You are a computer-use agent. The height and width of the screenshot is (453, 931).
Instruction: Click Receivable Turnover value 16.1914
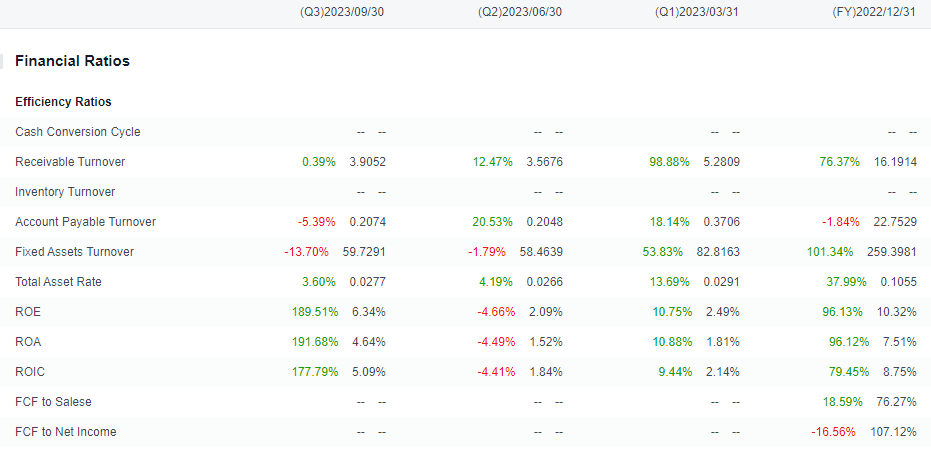[895, 161]
